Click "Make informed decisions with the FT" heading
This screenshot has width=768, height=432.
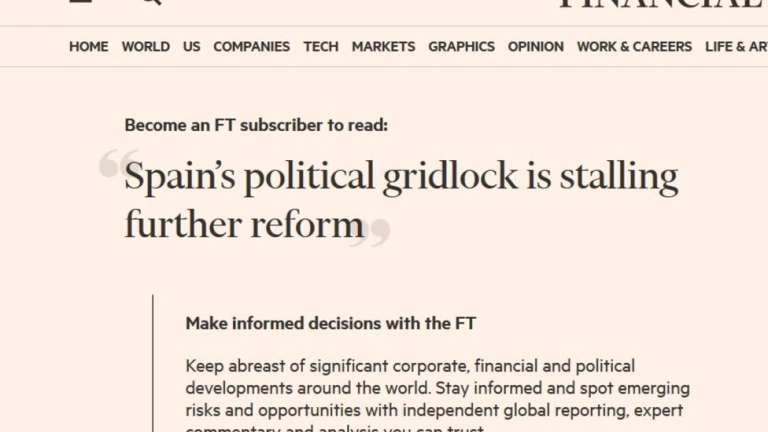click(x=331, y=323)
